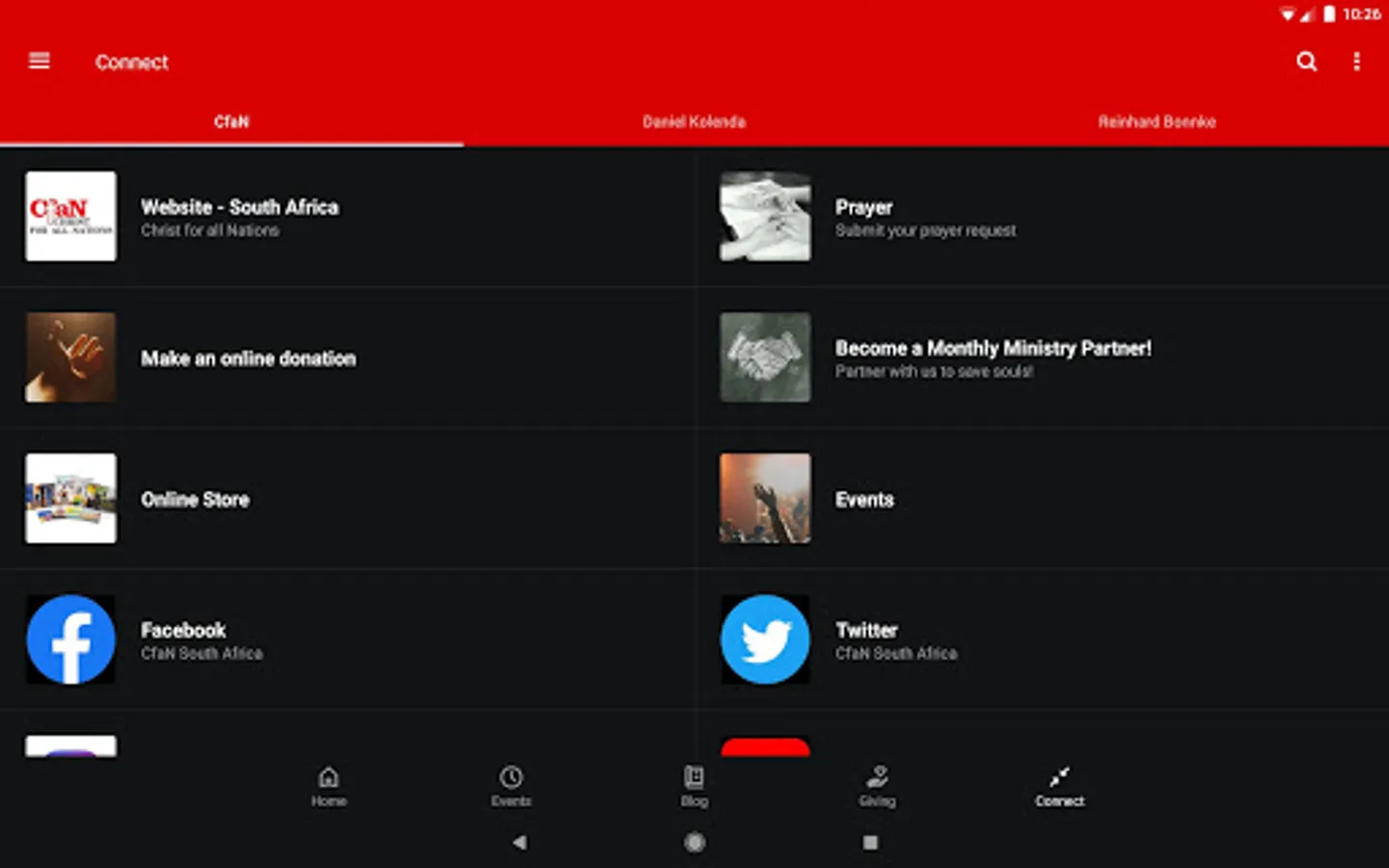Switch to the Reinhard Bonnke tab
Image resolution: width=1389 pixels, height=868 pixels.
(x=1157, y=122)
